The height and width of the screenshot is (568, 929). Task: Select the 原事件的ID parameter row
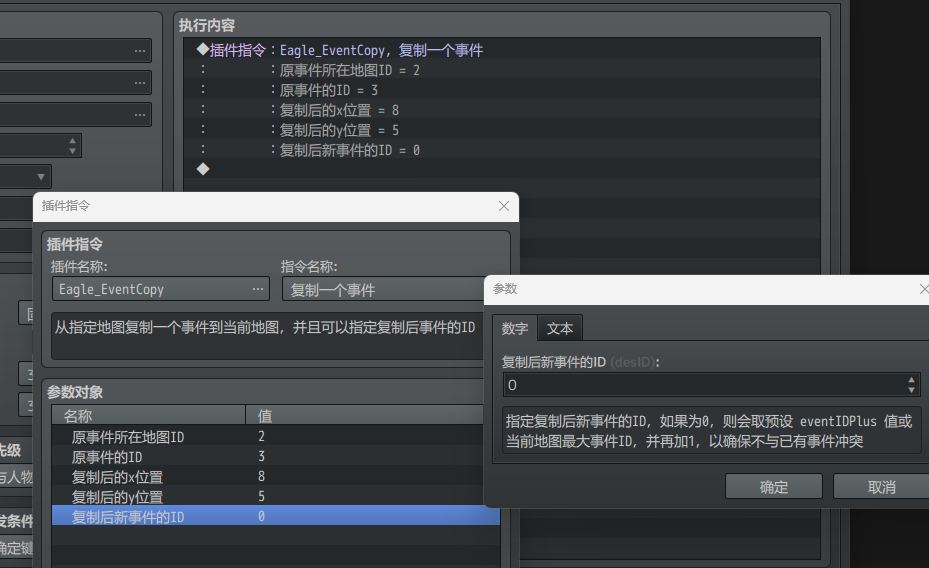276,457
